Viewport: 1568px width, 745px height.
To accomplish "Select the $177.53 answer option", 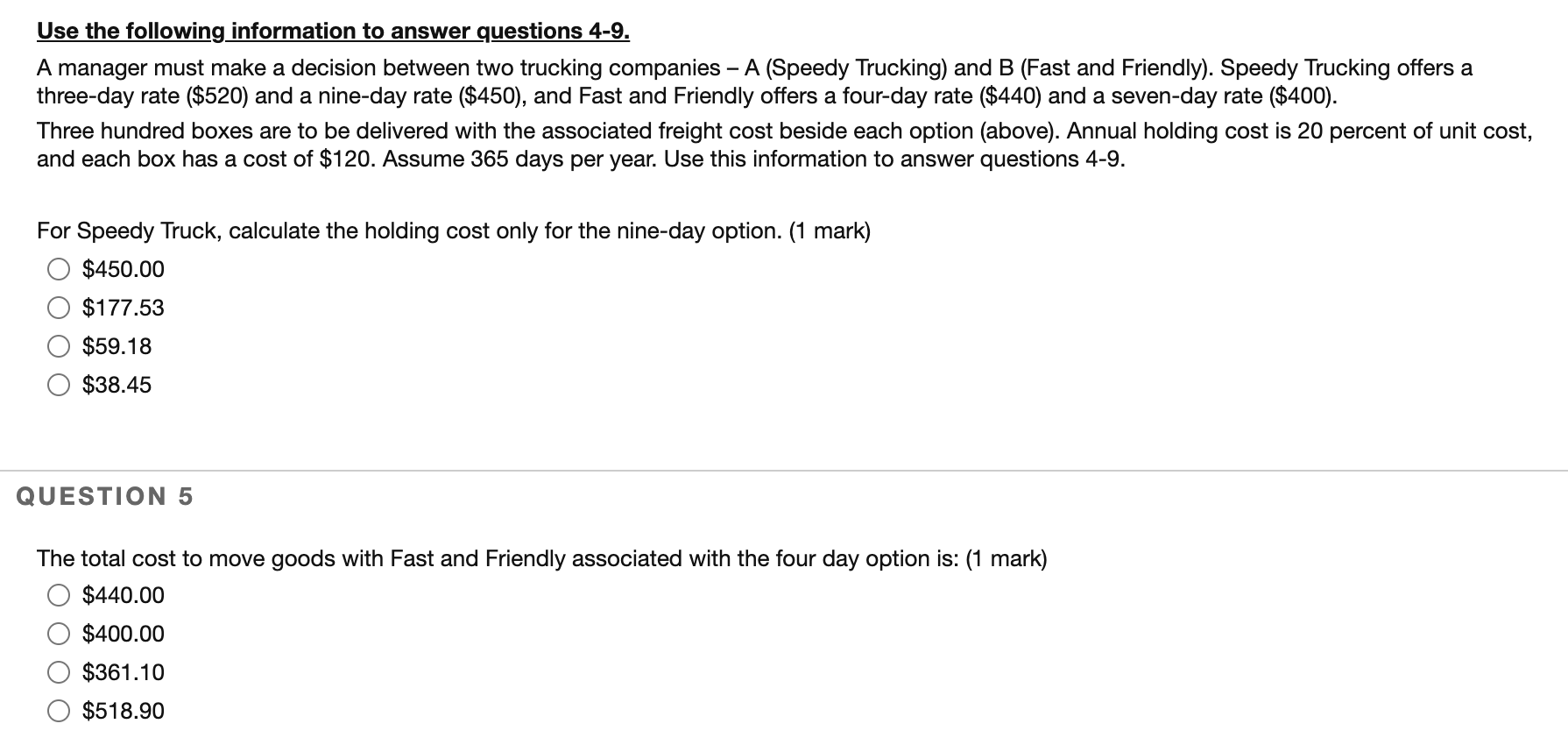I will (58, 308).
